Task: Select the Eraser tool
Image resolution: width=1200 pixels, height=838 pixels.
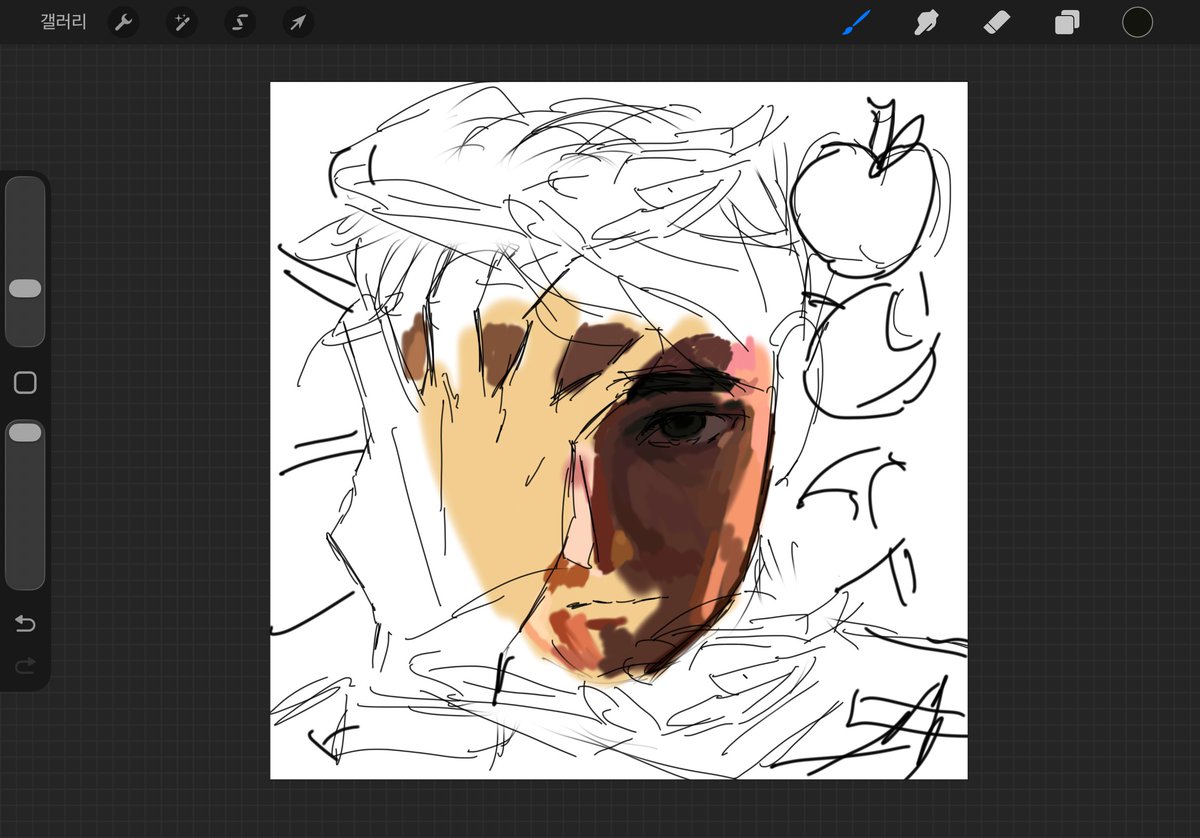Action: point(997,22)
